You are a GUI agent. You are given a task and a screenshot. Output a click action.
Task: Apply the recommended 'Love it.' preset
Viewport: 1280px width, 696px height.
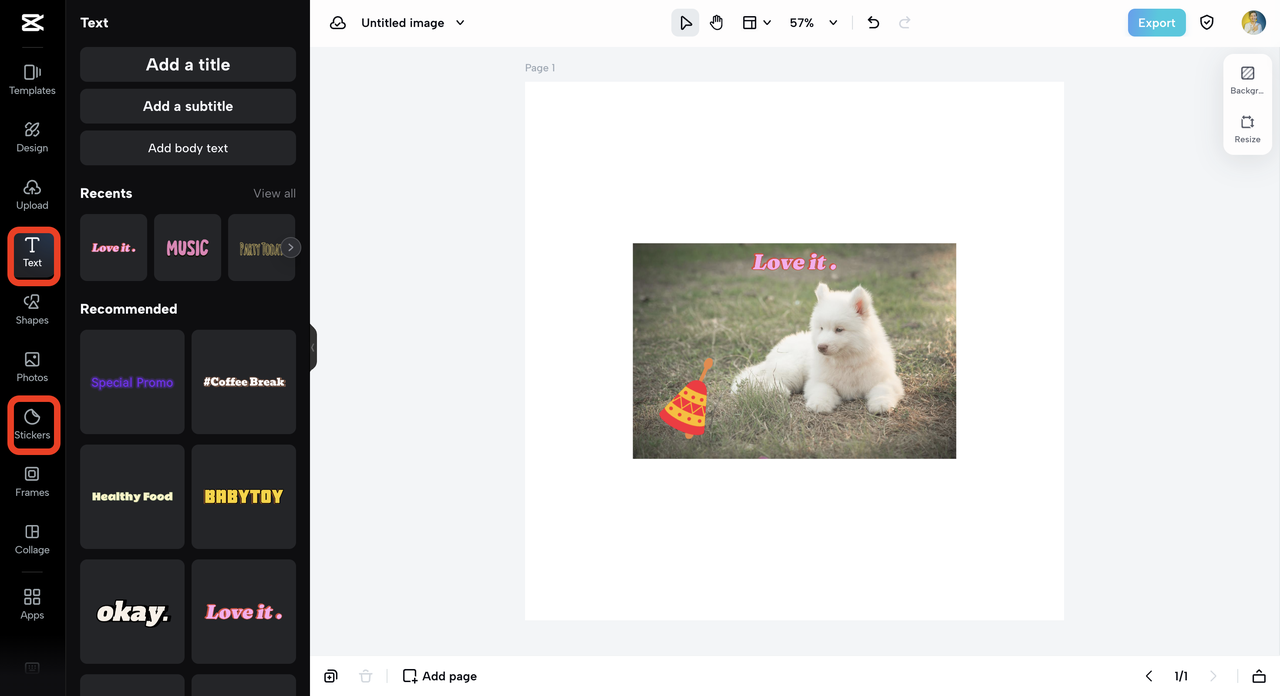point(244,612)
